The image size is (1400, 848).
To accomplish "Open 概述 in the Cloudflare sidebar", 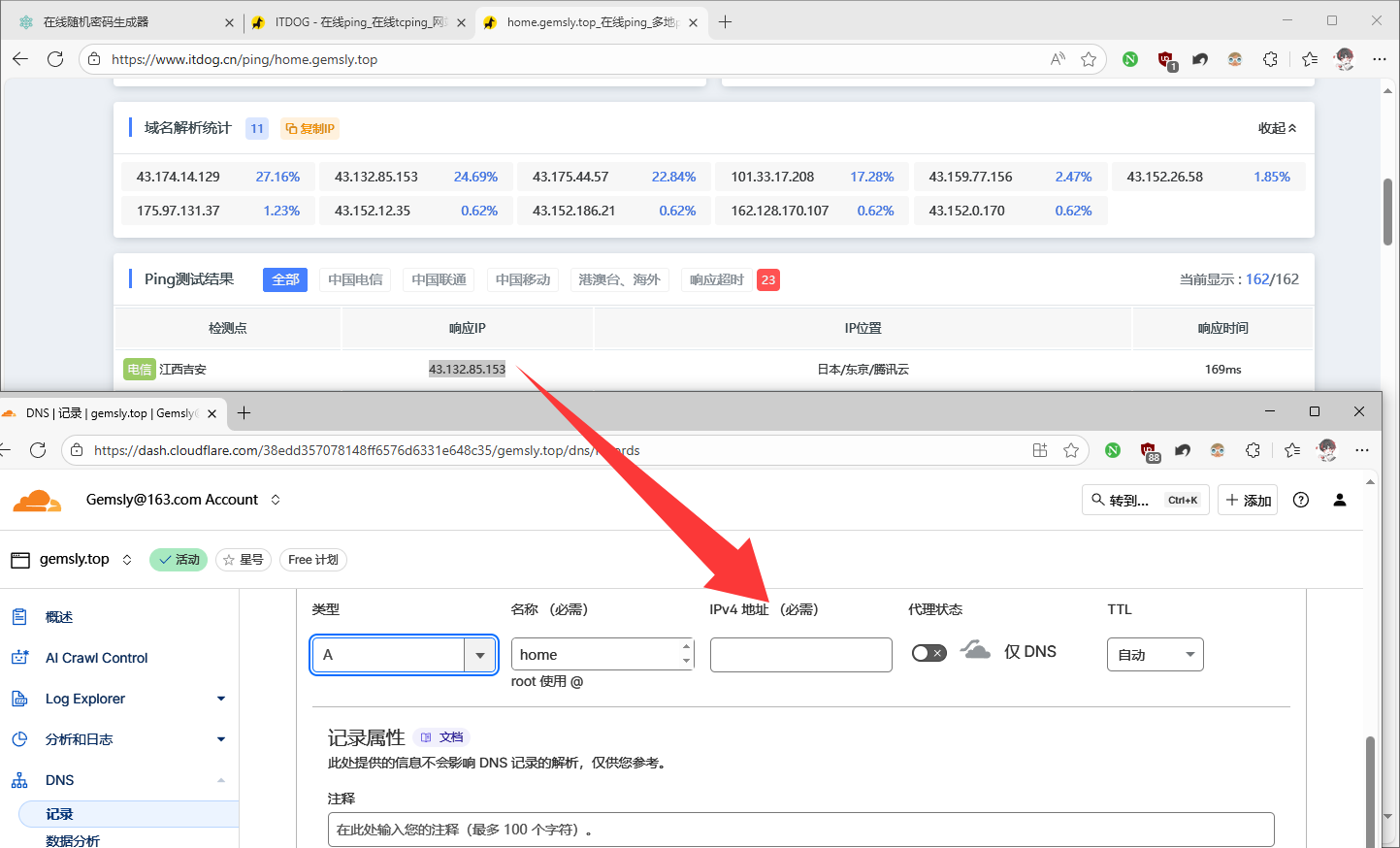I will (59, 617).
